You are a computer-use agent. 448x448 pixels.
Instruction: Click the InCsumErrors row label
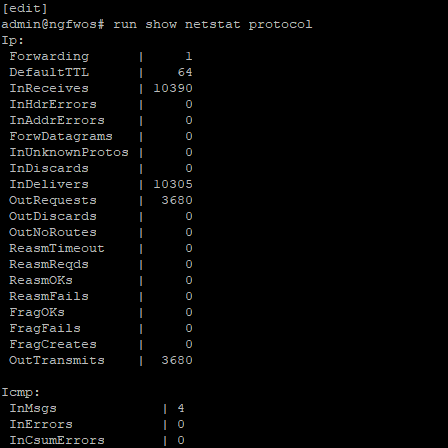(57, 440)
